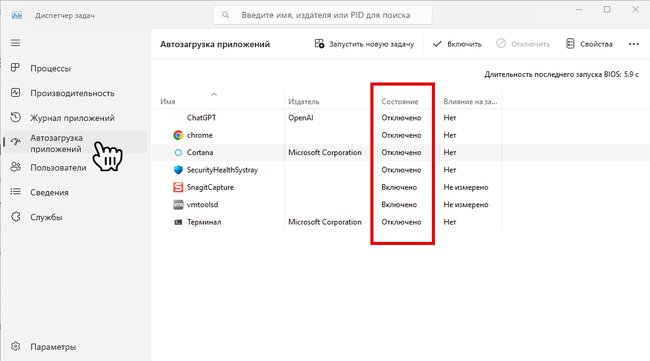Click the Включить button
Screen dimensions: 650x361
pos(457,44)
